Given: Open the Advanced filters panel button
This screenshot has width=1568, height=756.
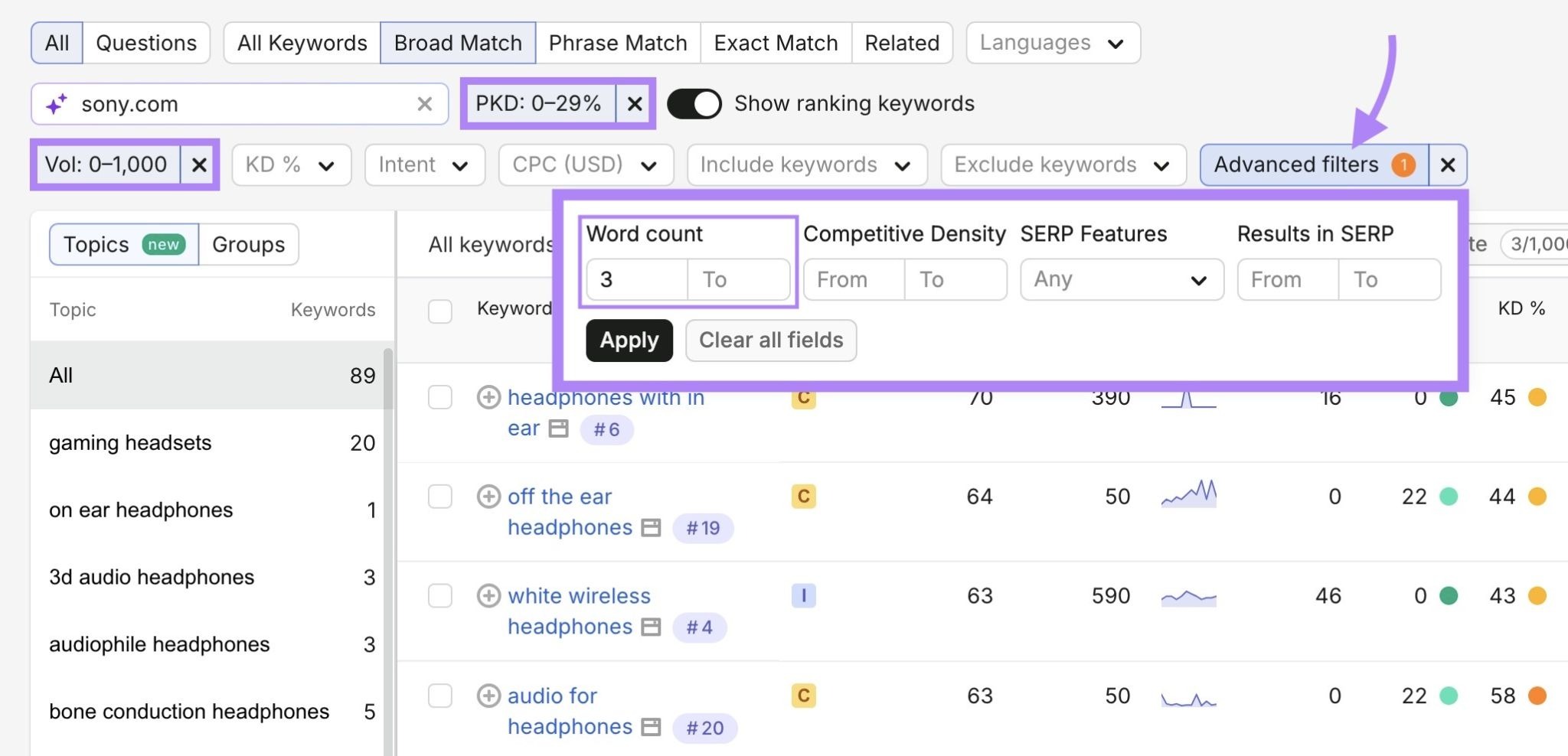Looking at the screenshot, I should coord(1314,165).
